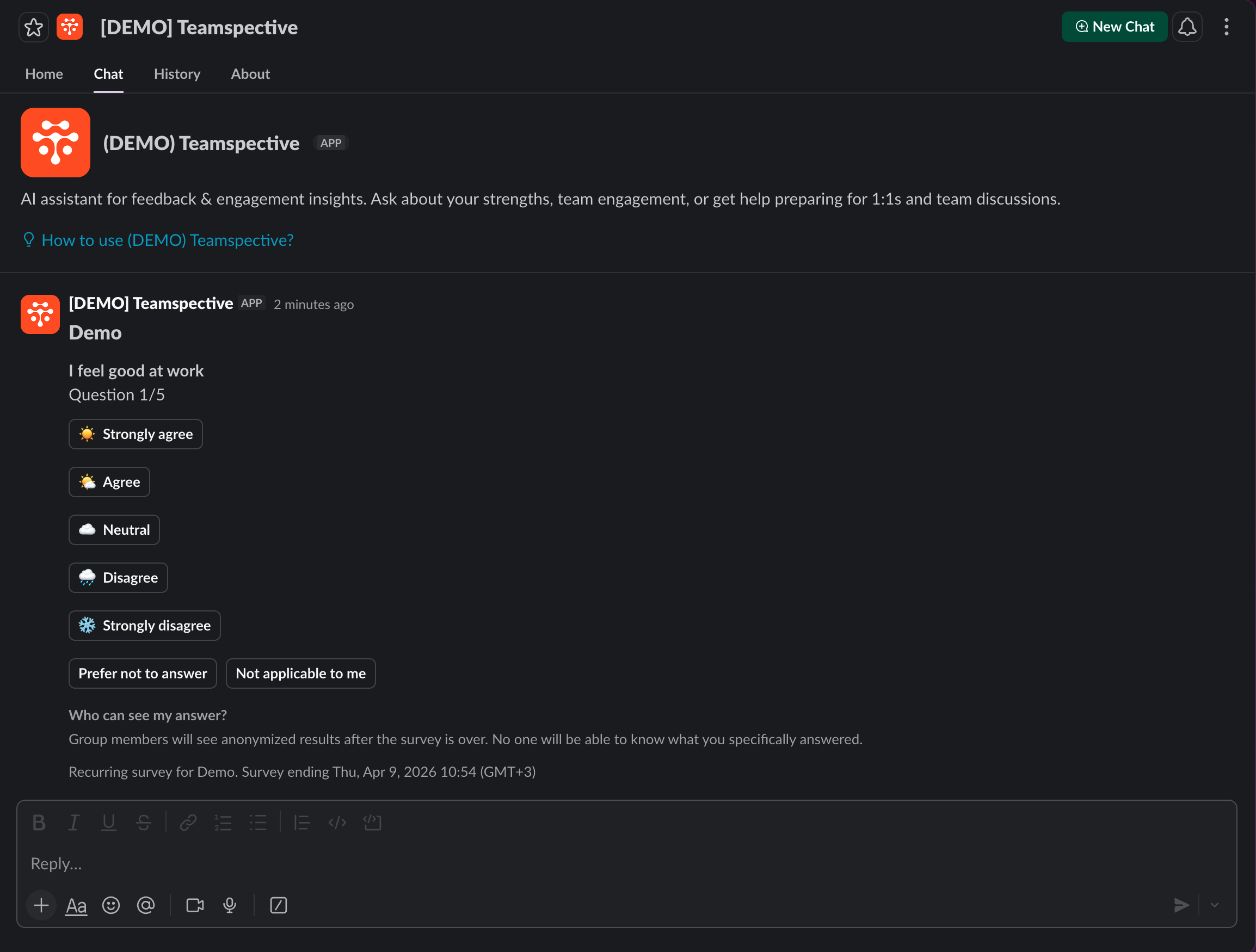Click the plus attach button

(41, 905)
